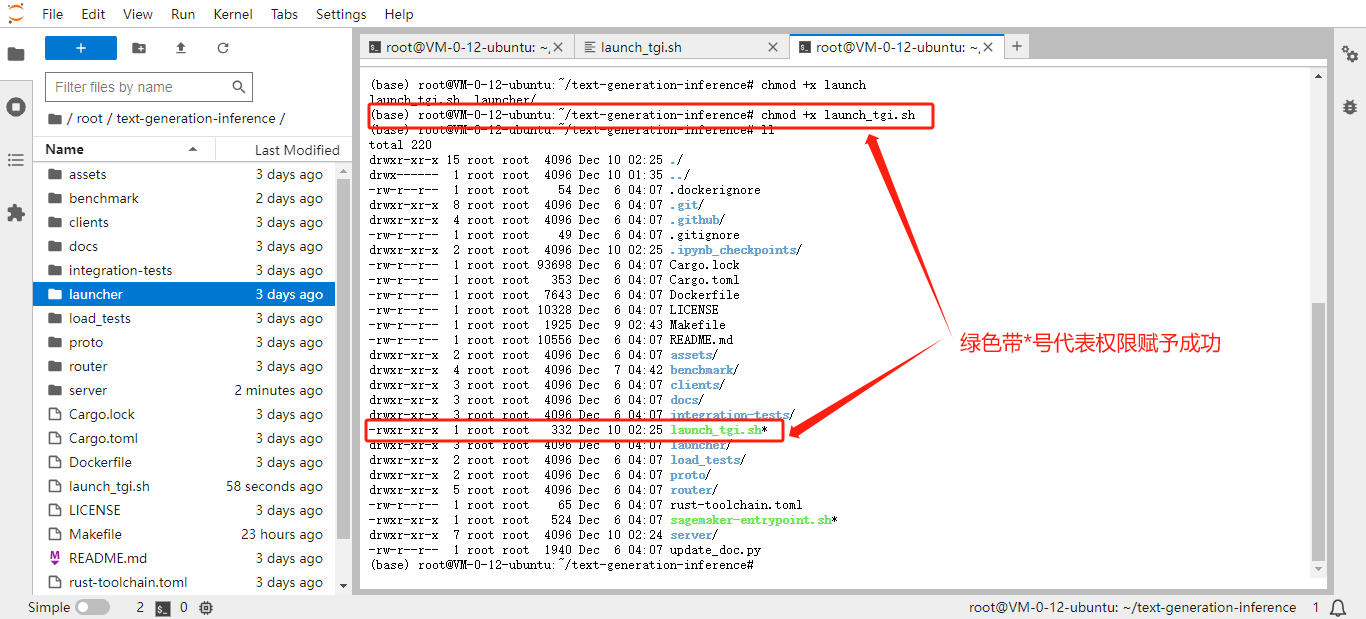The height and width of the screenshot is (619, 1366).
Task: Select the integration-tests folder
Action: (184, 270)
